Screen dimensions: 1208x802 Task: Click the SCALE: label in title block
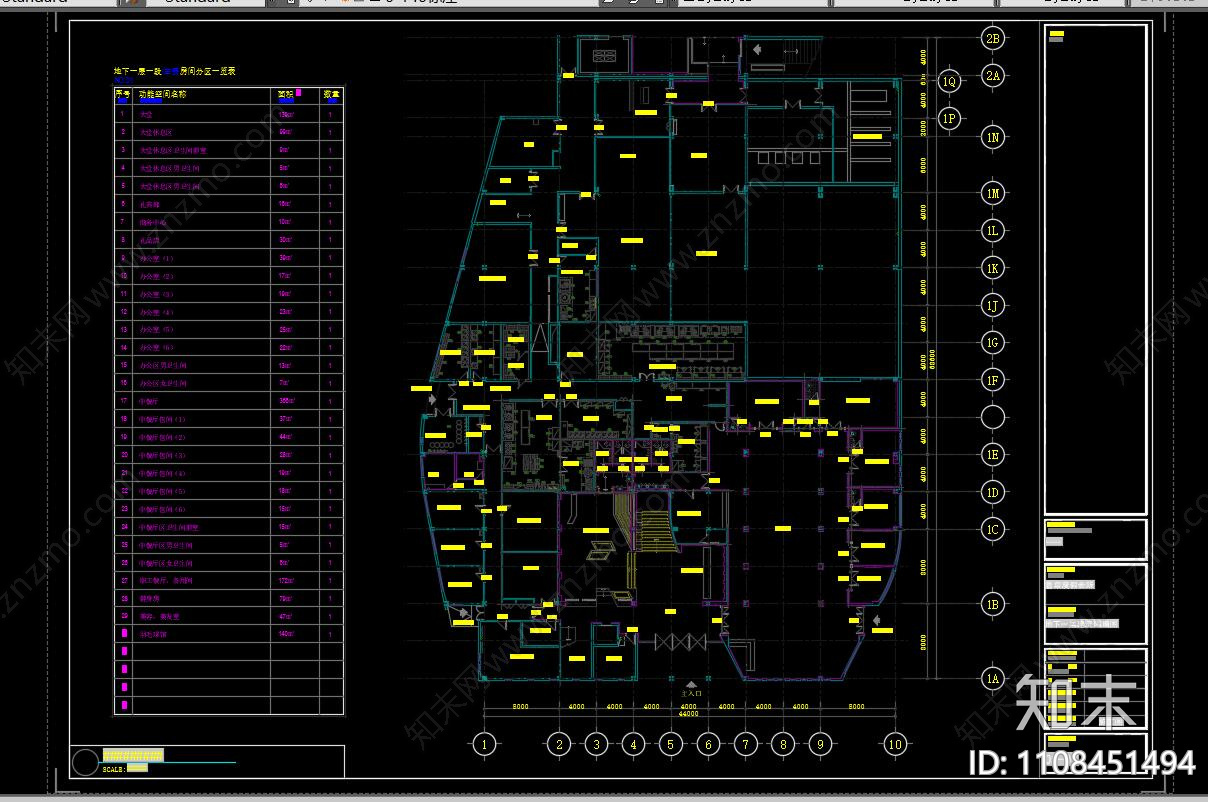coord(113,769)
